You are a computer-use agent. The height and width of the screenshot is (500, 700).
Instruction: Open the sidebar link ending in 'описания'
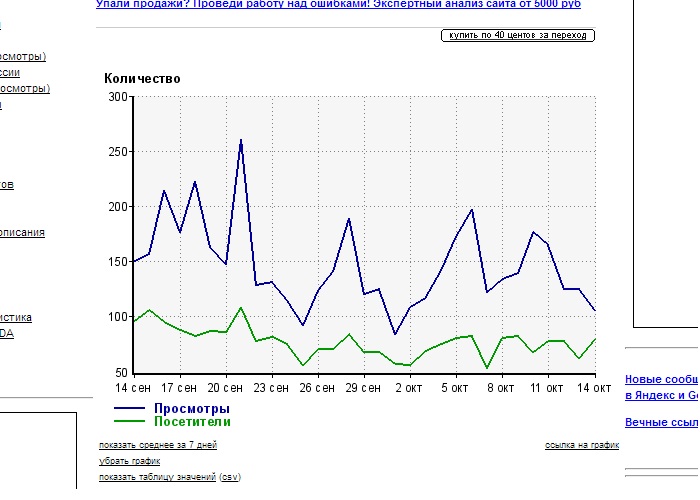pos(22,233)
